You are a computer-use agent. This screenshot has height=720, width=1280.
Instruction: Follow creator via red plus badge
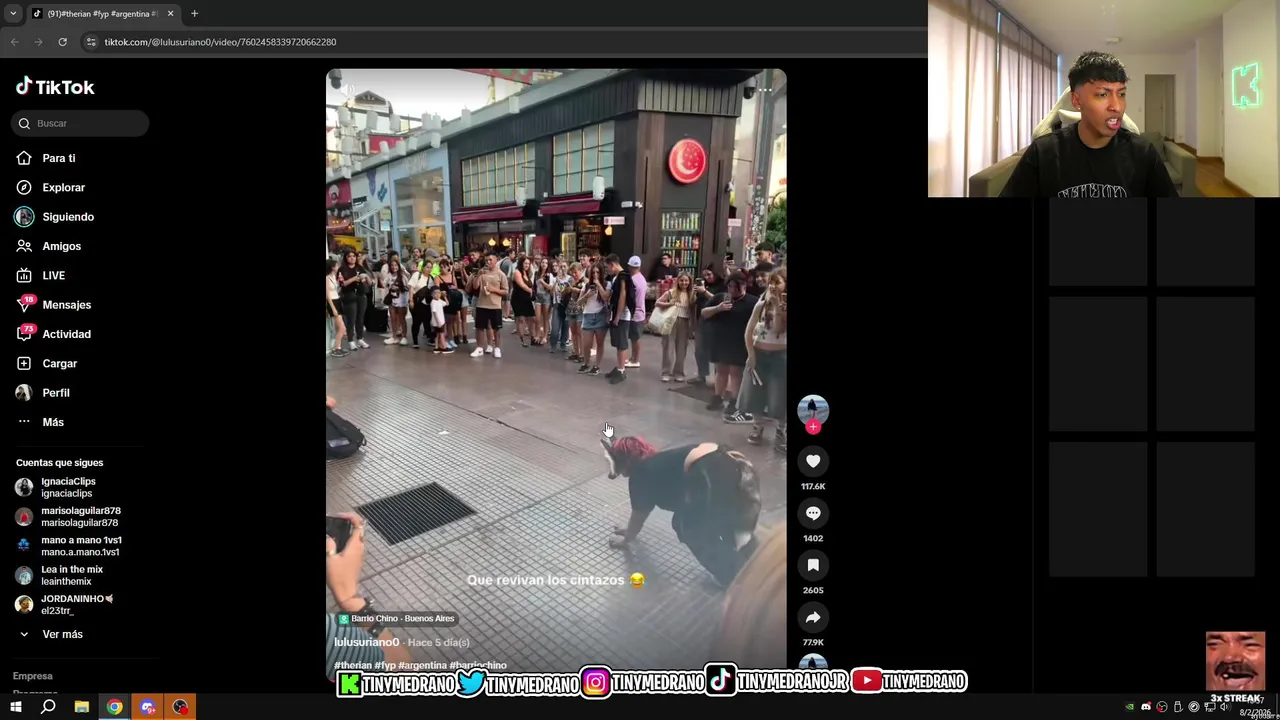point(813,427)
